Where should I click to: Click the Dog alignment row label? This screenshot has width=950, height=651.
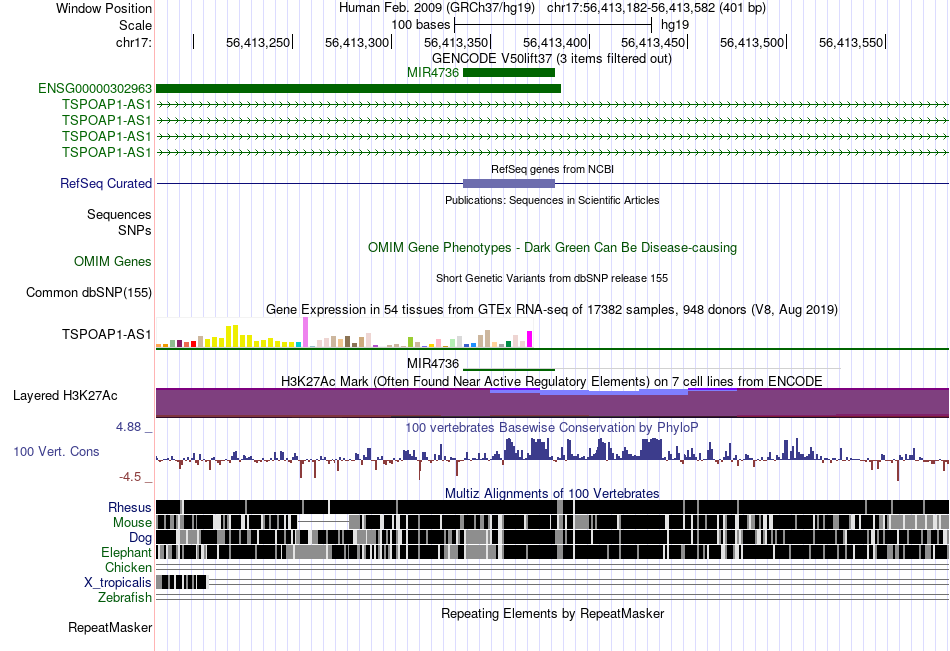140,538
